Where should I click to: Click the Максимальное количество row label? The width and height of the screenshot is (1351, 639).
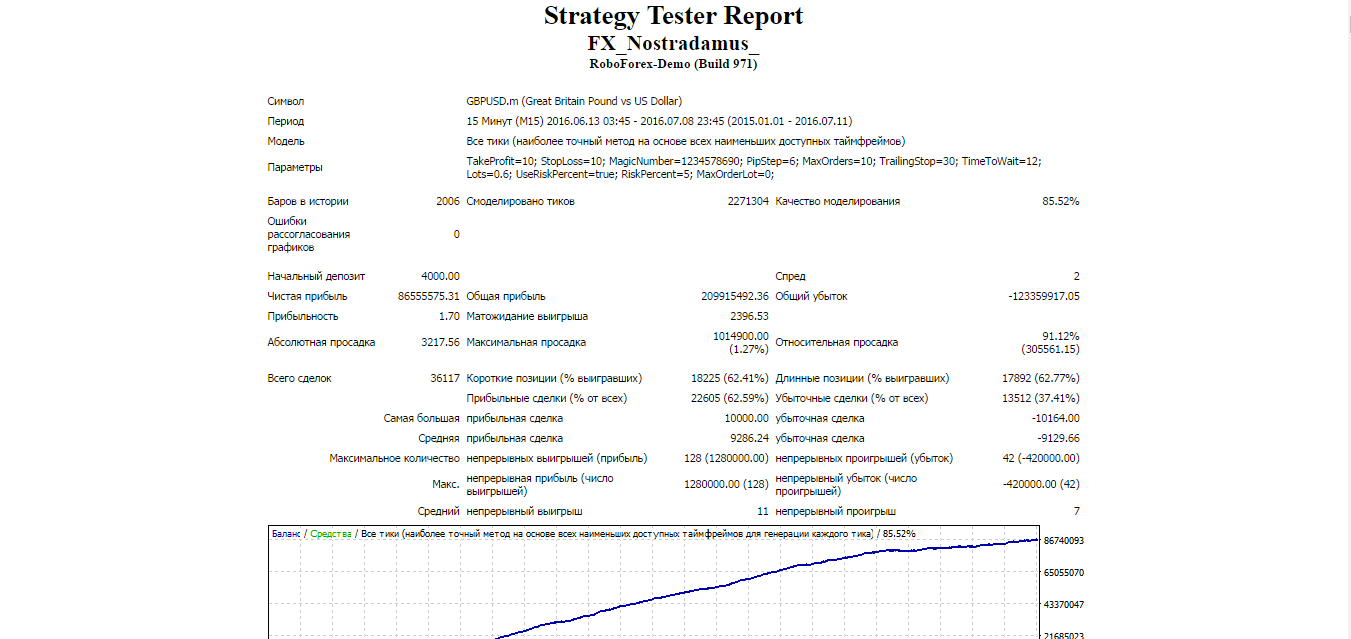coord(395,458)
